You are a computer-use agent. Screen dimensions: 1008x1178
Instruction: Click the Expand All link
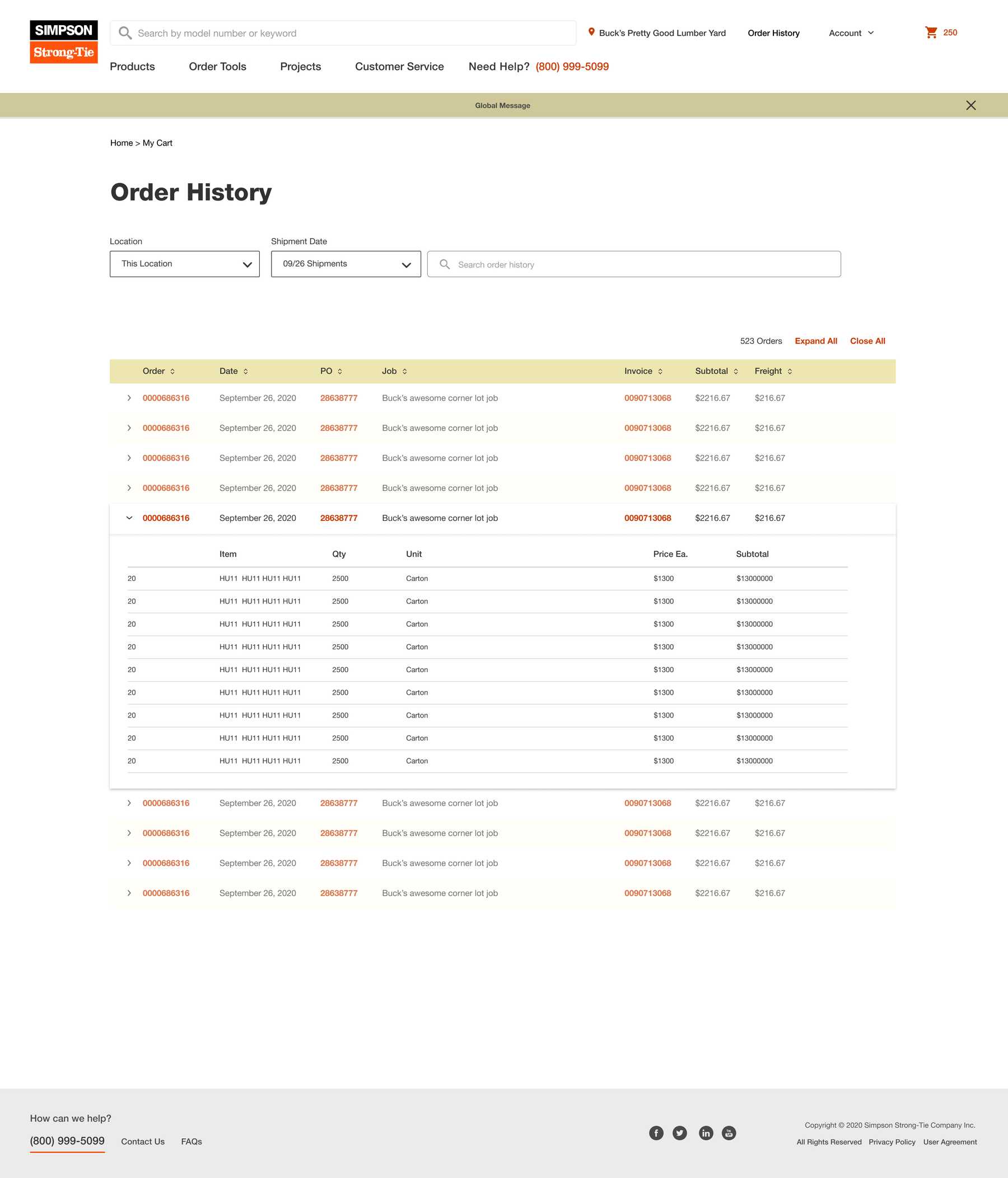click(815, 341)
